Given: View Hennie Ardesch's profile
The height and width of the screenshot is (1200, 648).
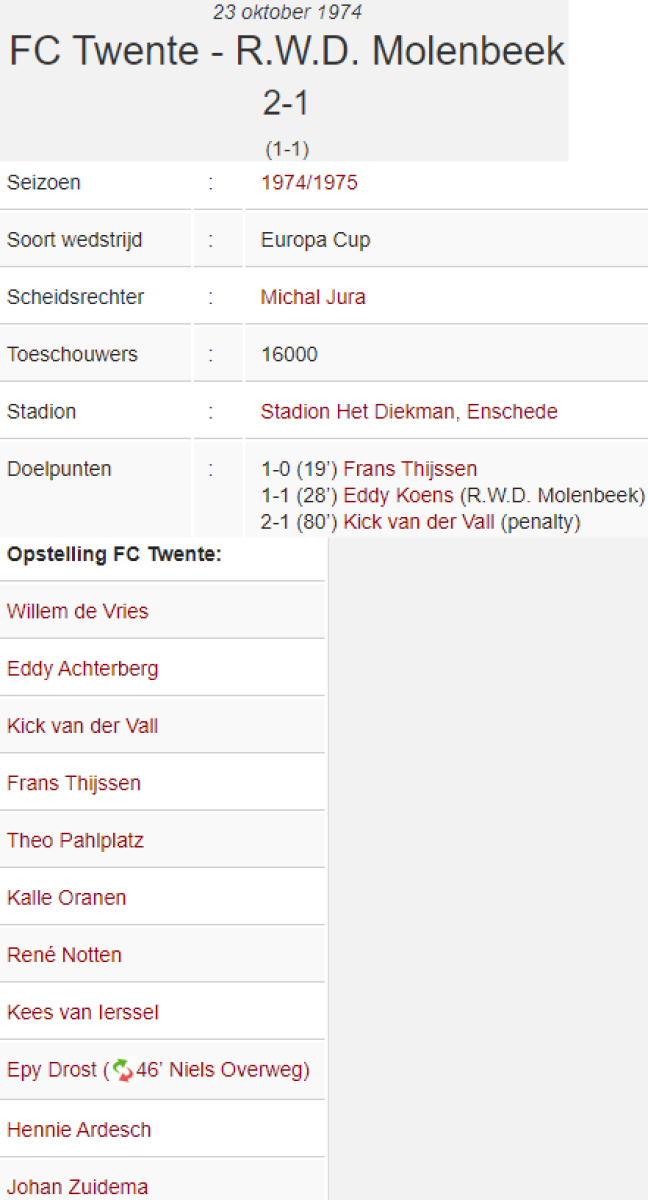Looking at the screenshot, I should pyautogui.click(x=79, y=1130).
